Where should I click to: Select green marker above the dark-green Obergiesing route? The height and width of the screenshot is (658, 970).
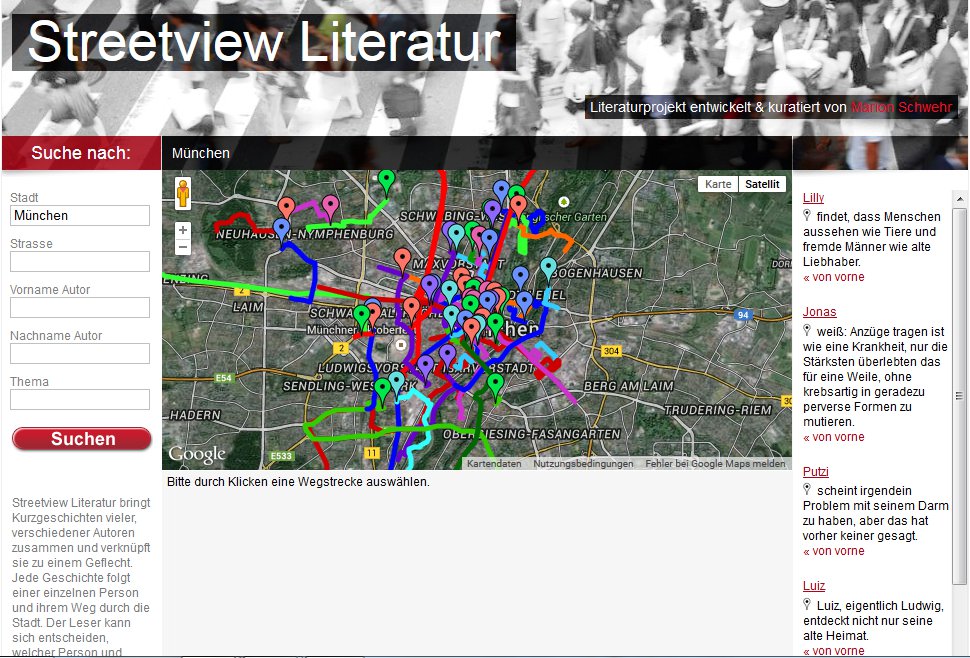point(495,387)
